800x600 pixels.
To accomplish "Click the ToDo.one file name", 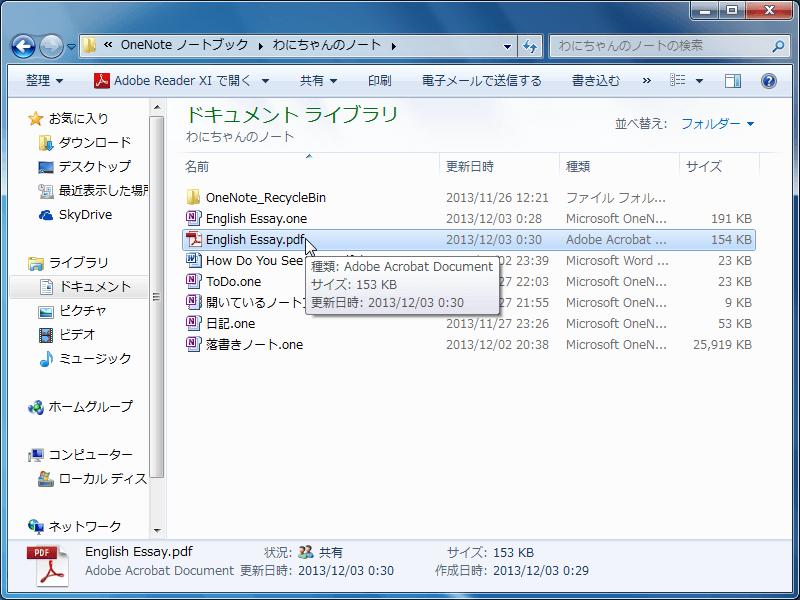I will [233, 281].
